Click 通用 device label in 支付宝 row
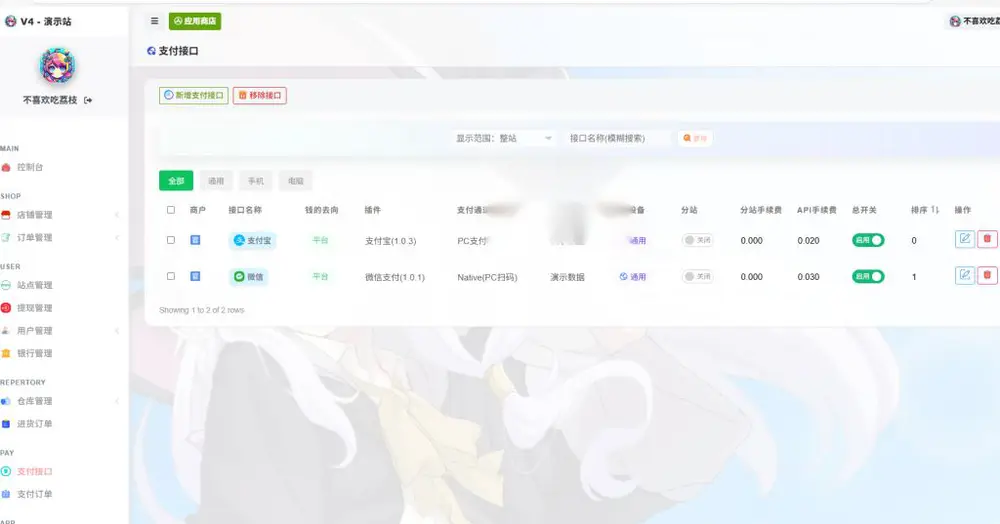1000x524 pixels. click(x=637, y=240)
